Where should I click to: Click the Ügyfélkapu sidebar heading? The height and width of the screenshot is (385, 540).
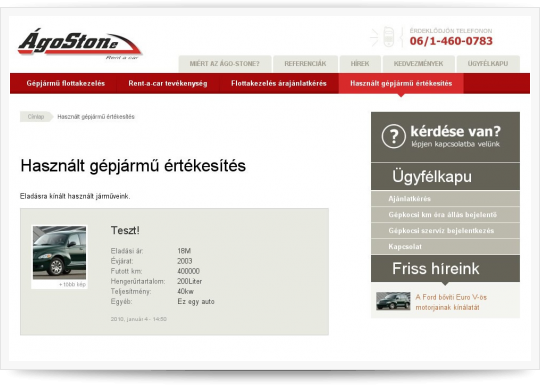click(x=432, y=177)
